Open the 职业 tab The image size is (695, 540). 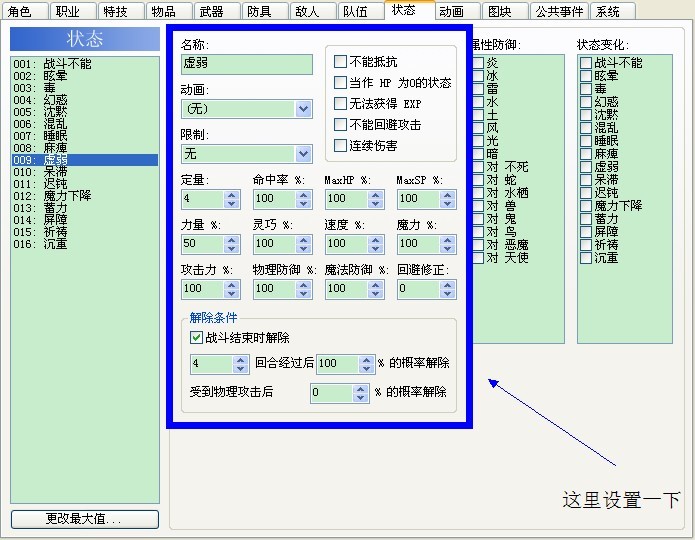73,11
